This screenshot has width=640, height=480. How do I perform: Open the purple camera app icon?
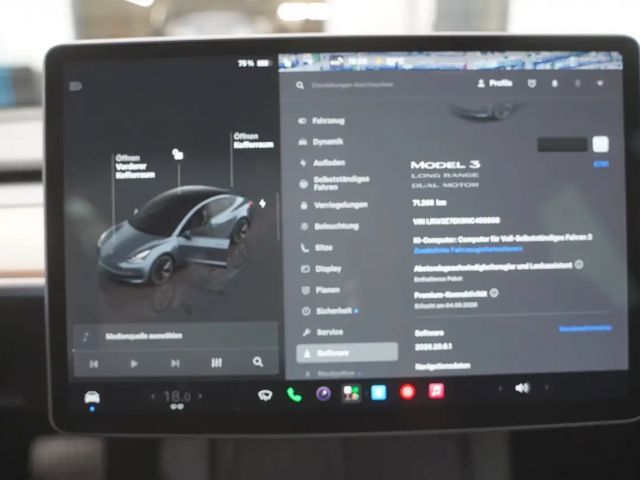tap(323, 393)
